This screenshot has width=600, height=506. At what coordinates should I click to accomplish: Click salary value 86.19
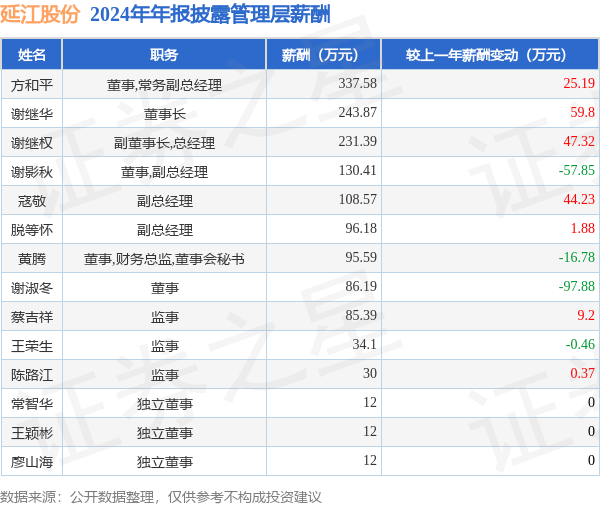click(361, 286)
